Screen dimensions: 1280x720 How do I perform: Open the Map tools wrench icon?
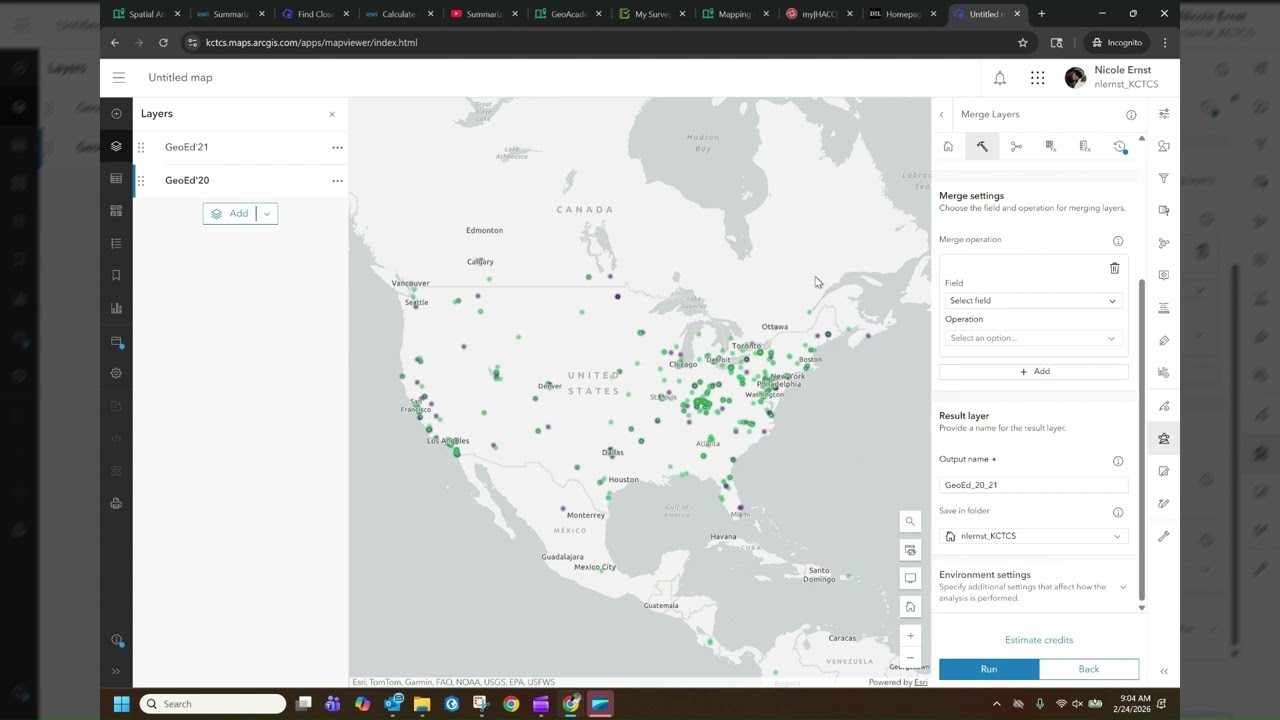[1164, 536]
